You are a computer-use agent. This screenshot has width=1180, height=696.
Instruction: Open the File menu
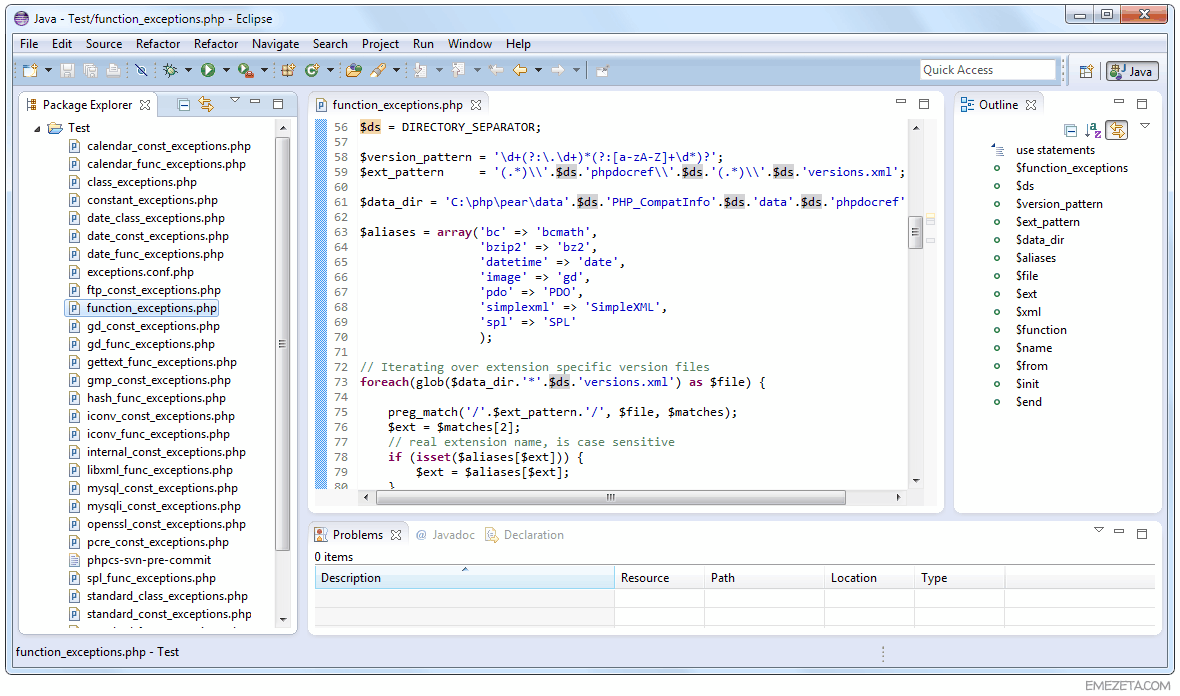(x=29, y=44)
